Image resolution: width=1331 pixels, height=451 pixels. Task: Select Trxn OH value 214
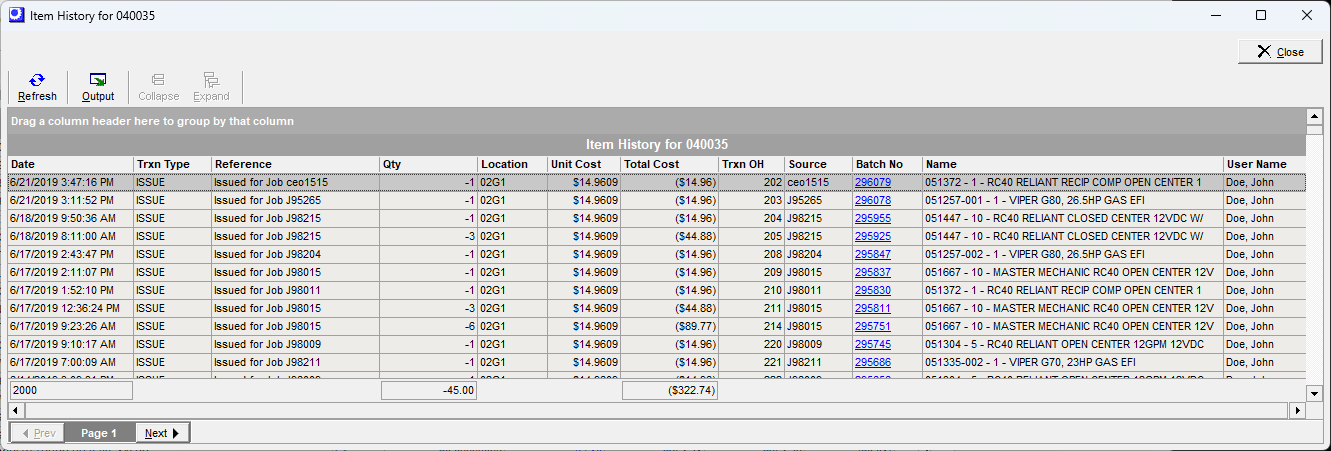click(751, 326)
